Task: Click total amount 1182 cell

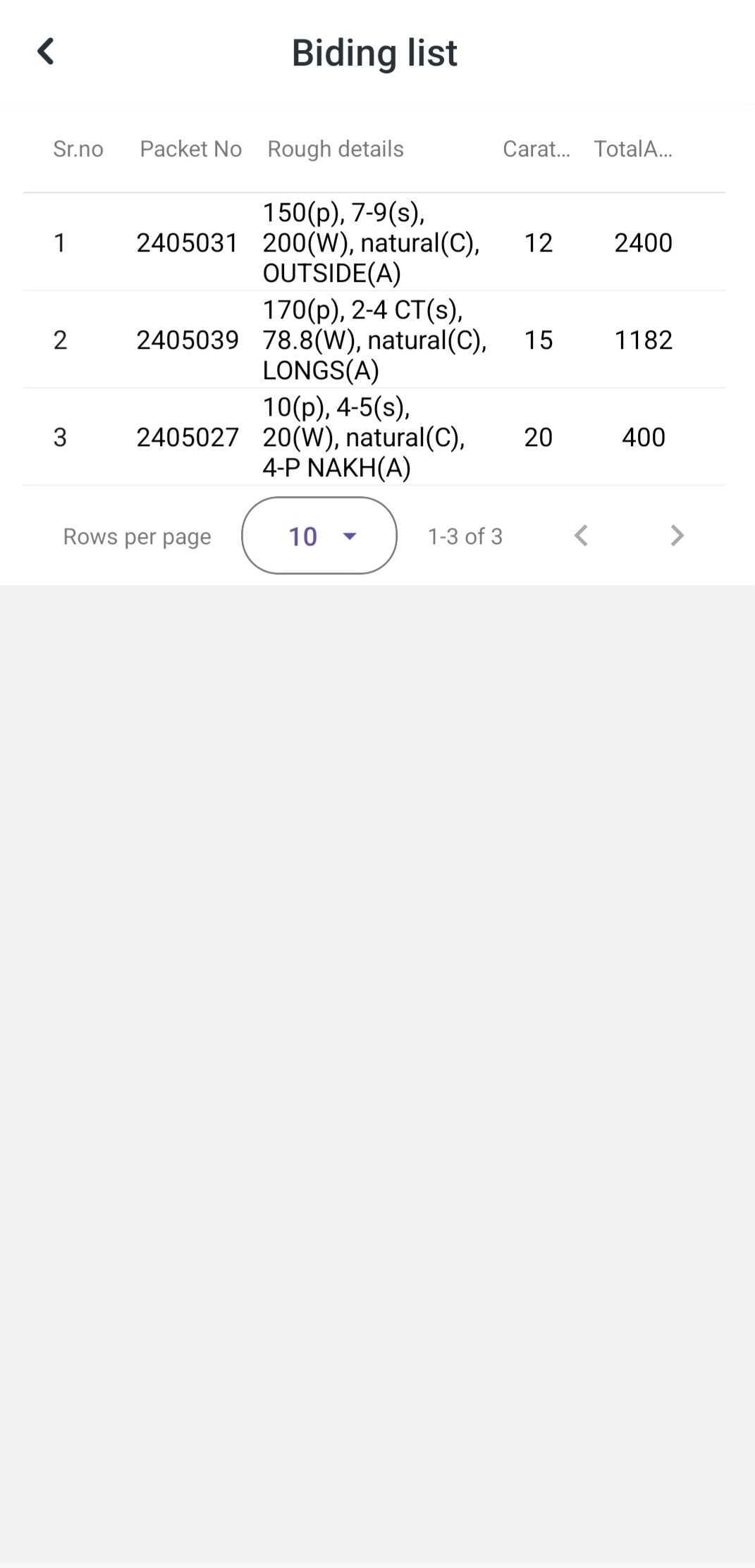Action: pyautogui.click(x=643, y=340)
